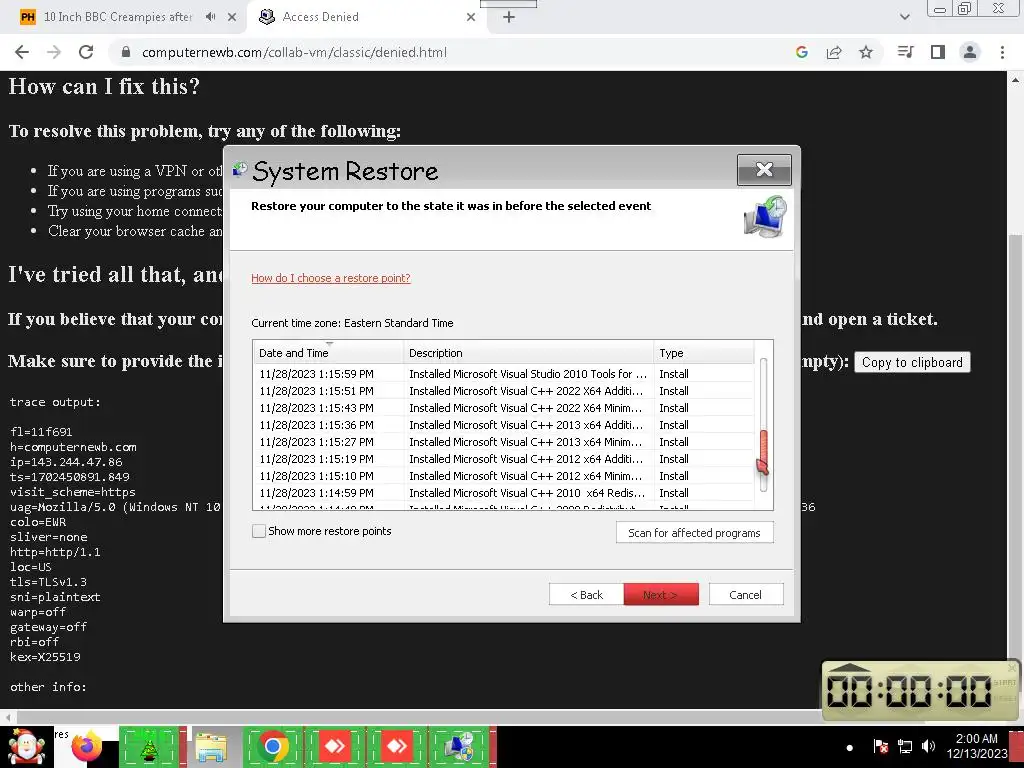The image size is (1024, 768).
Task: Enable Show more restore points
Action: (x=259, y=531)
